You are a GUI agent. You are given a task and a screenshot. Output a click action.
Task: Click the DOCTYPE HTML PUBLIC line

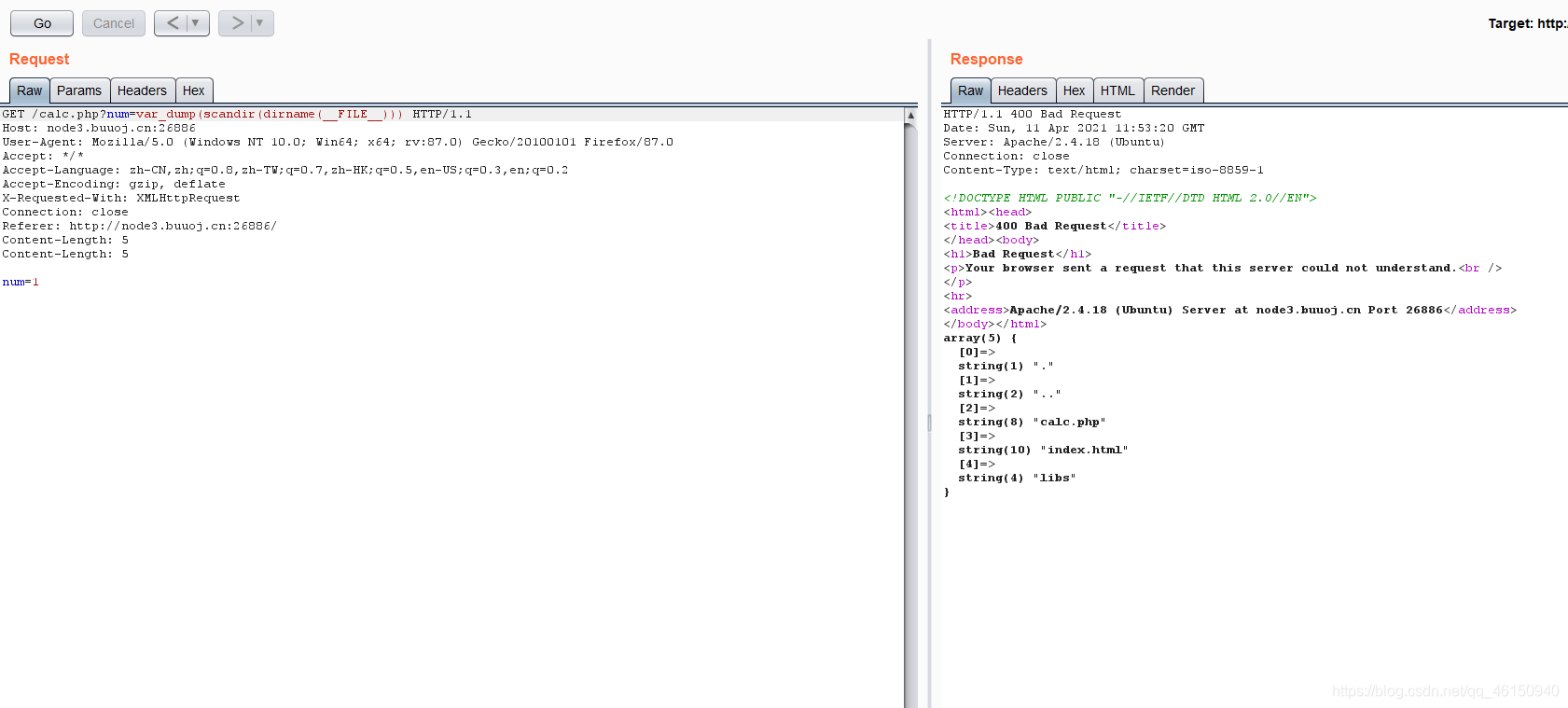1130,198
